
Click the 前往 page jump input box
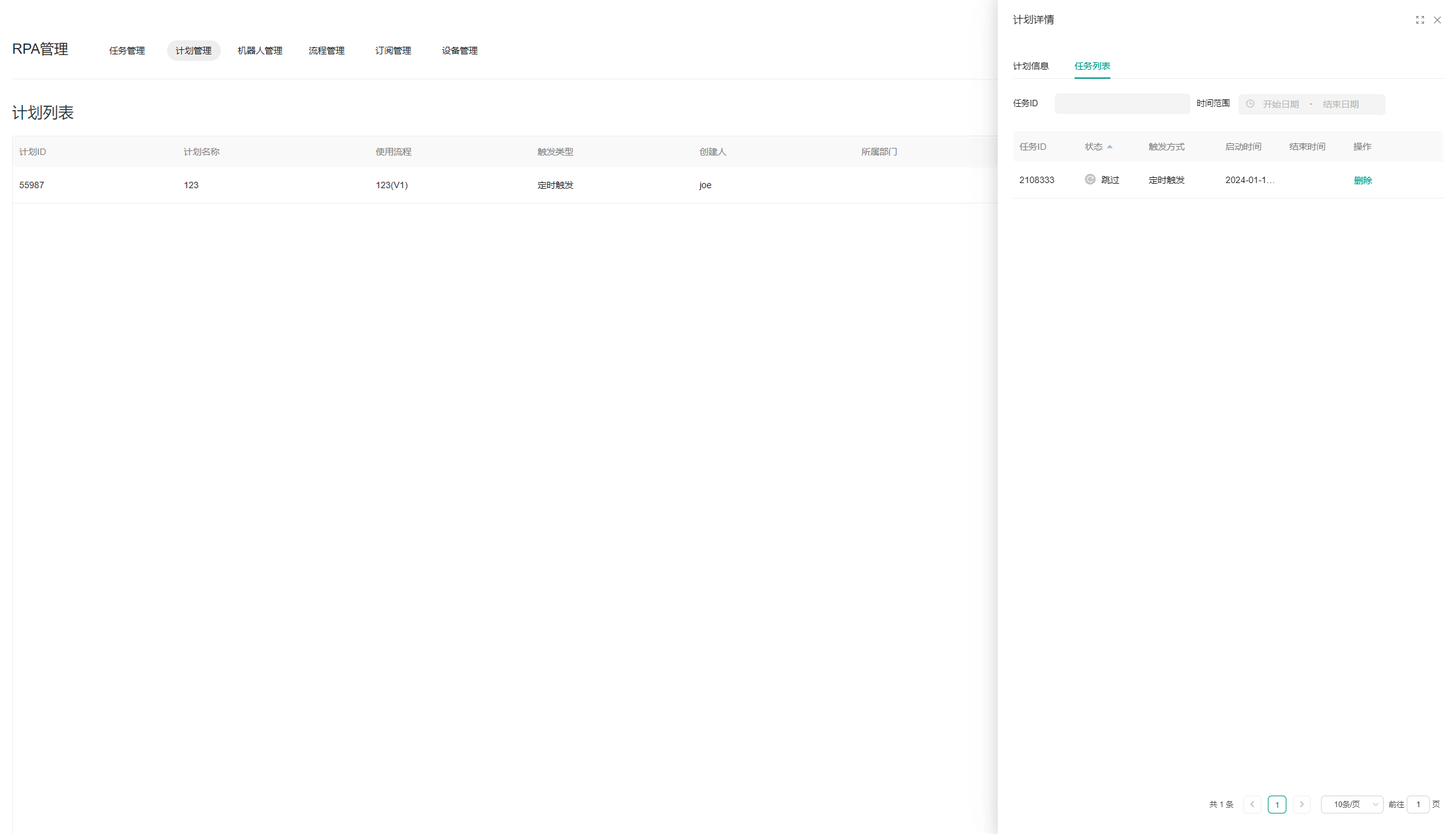pos(1418,804)
